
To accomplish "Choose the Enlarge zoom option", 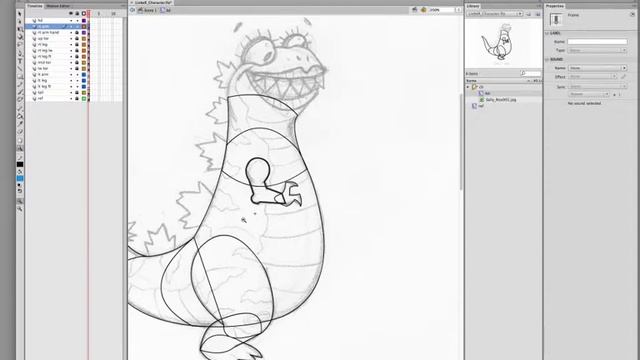I will [20, 201].
